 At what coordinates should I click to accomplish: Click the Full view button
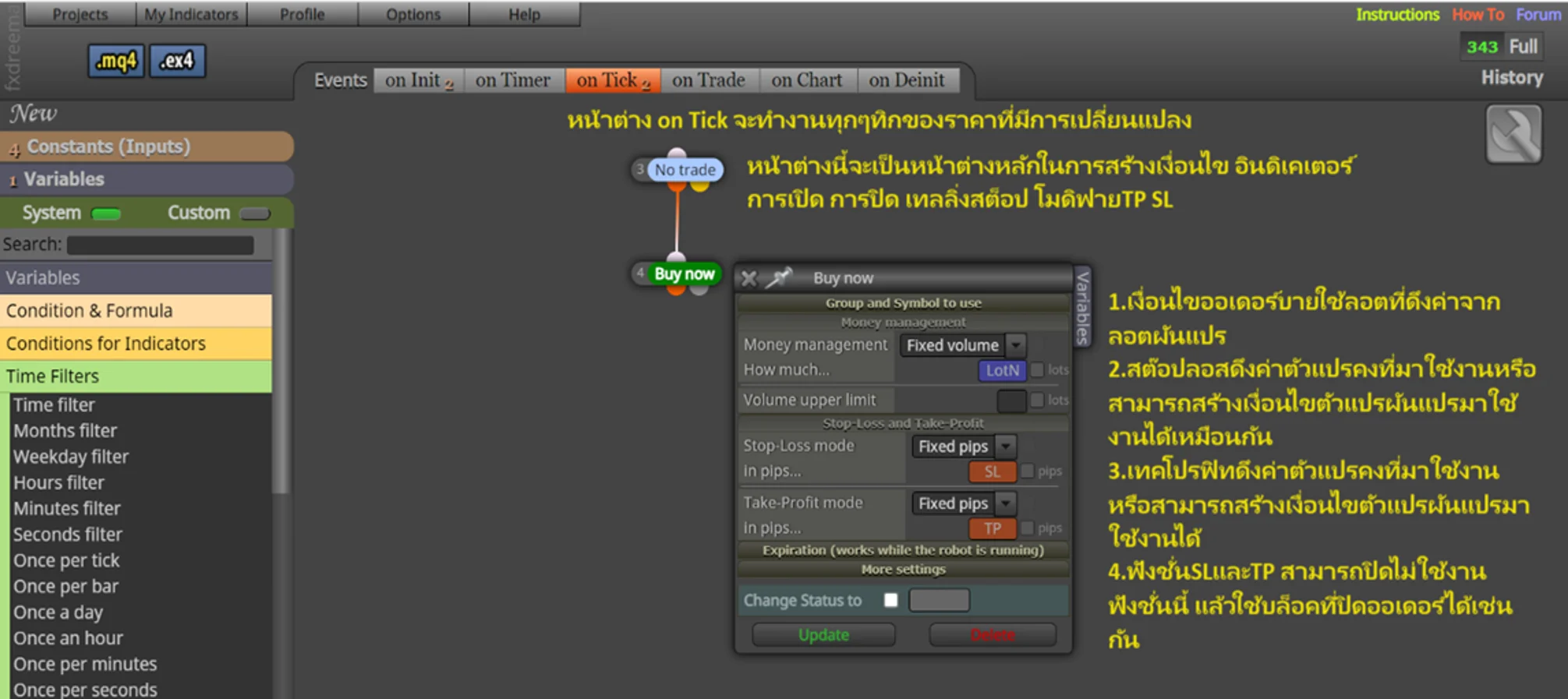pos(1523,47)
